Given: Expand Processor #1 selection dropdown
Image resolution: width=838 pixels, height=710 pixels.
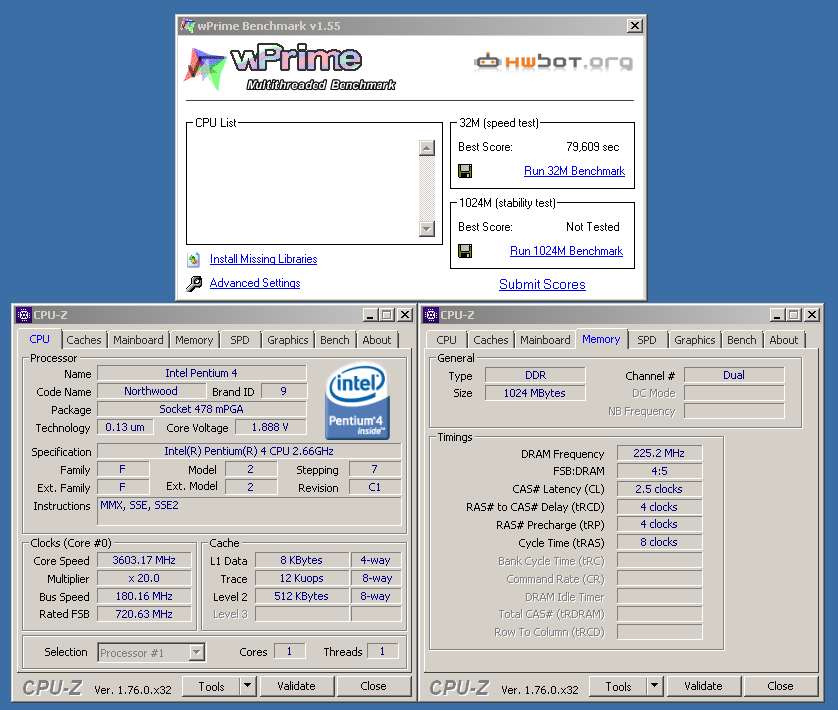Looking at the screenshot, I should pyautogui.click(x=197, y=652).
